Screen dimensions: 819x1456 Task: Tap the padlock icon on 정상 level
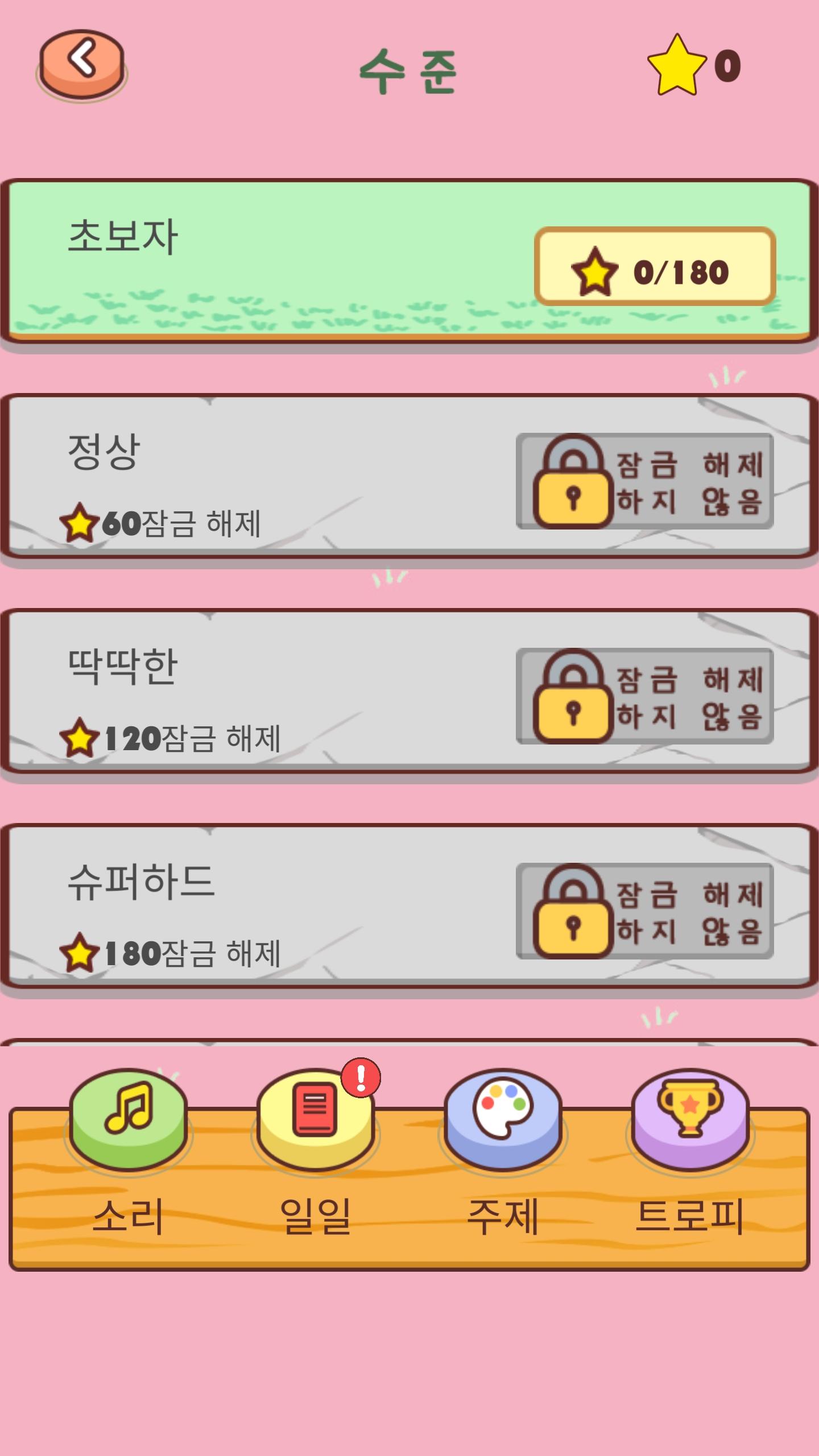(573, 481)
